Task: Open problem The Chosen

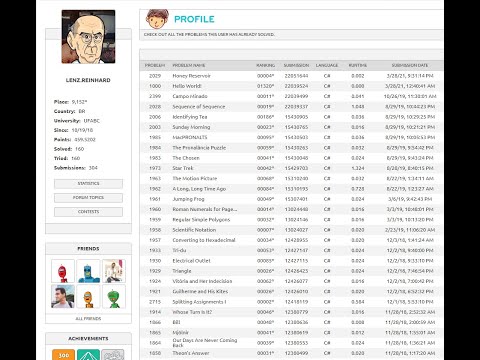Action: point(186,158)
